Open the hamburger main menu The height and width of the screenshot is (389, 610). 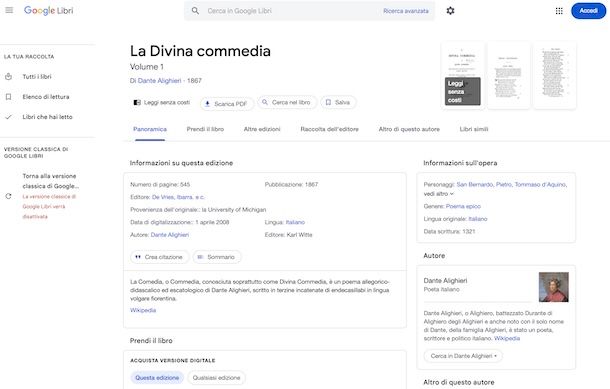coord(9,10)
